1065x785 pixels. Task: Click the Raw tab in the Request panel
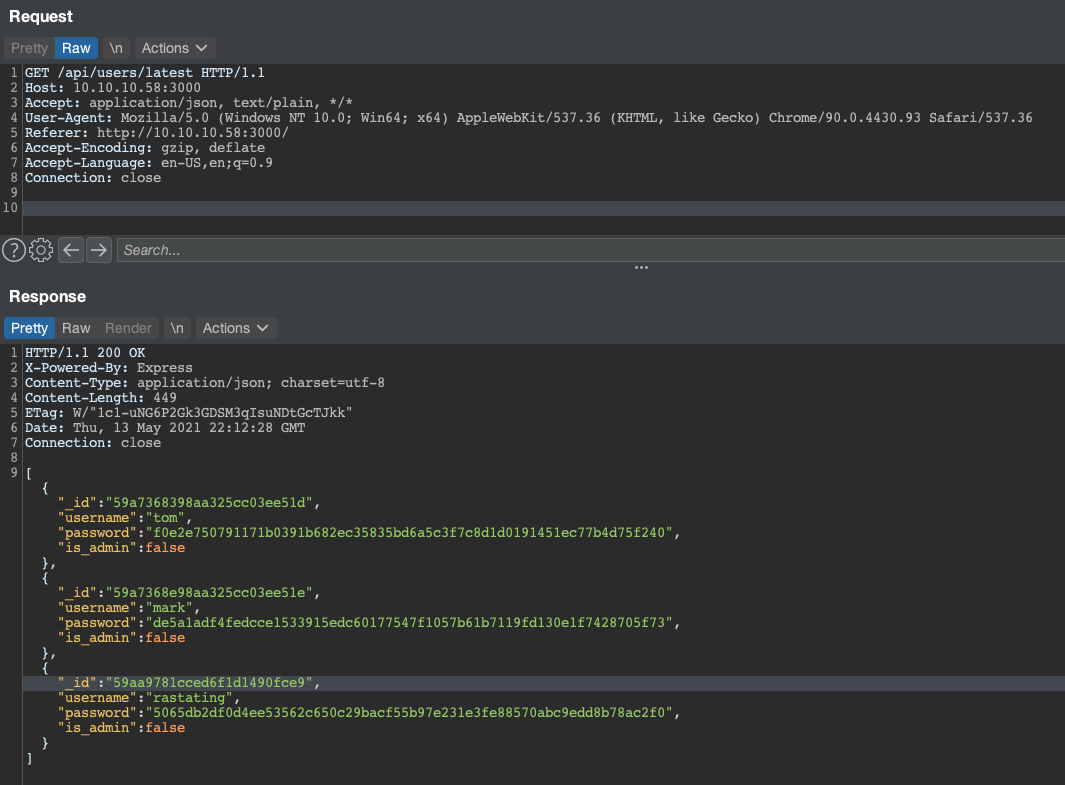coord(75,47)
